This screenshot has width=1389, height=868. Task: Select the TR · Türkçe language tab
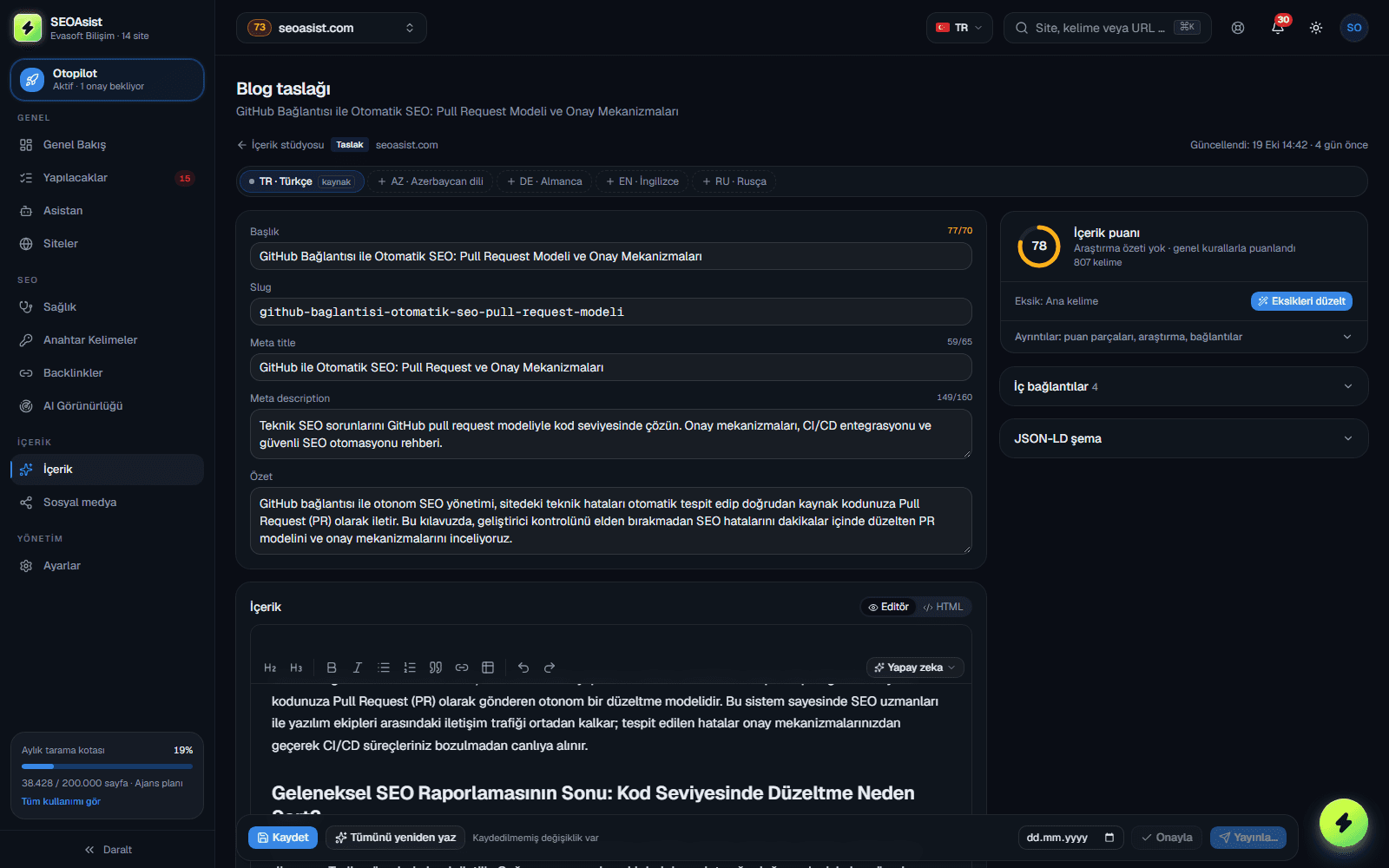301,181
